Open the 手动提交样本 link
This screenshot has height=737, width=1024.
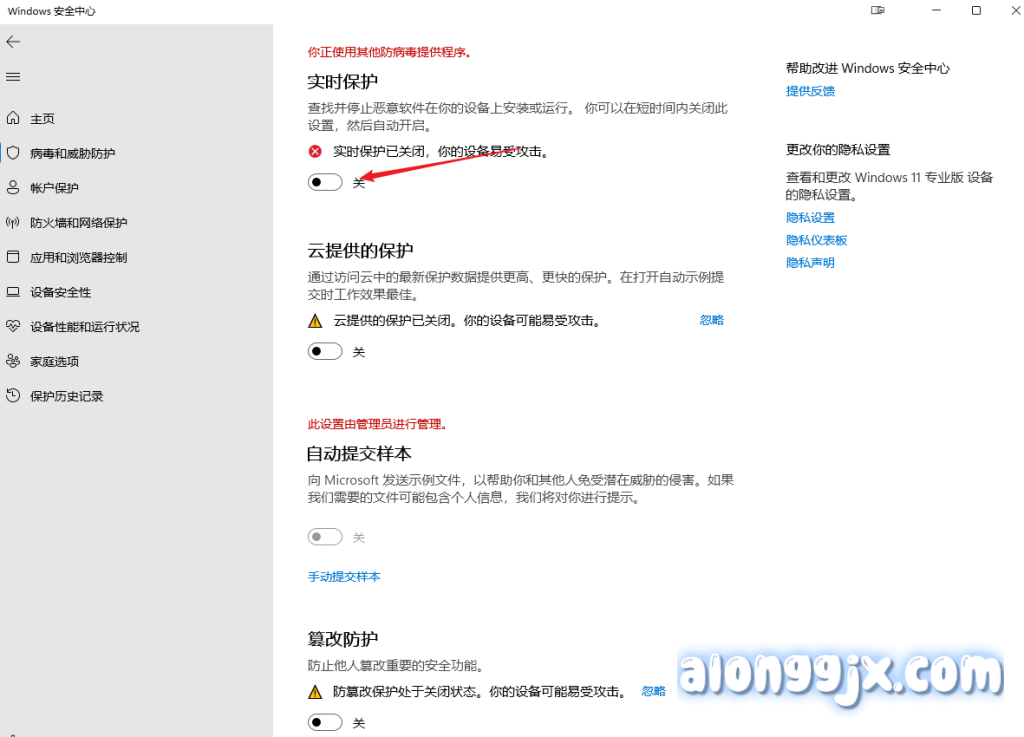[344, 577]
